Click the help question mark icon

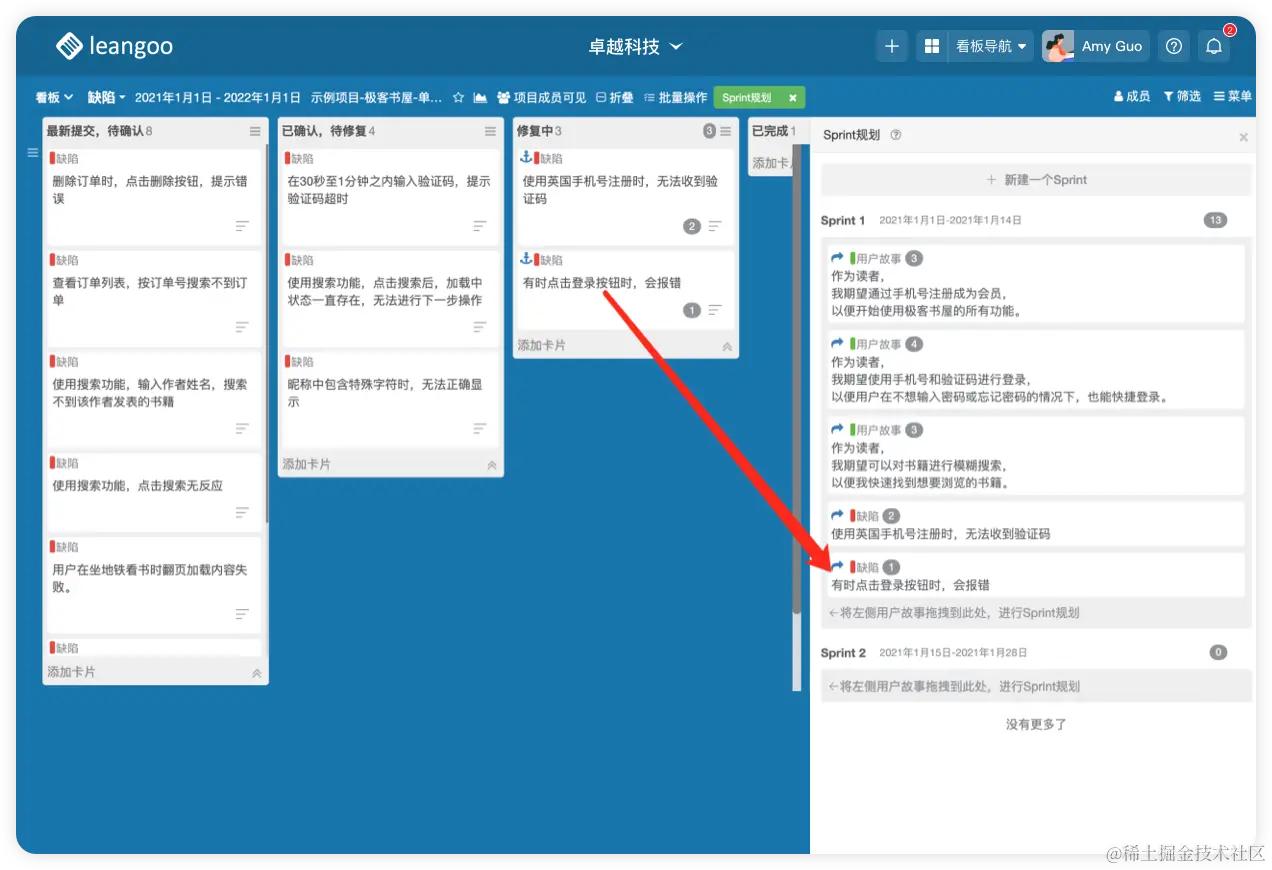(x=1174, y=46)
